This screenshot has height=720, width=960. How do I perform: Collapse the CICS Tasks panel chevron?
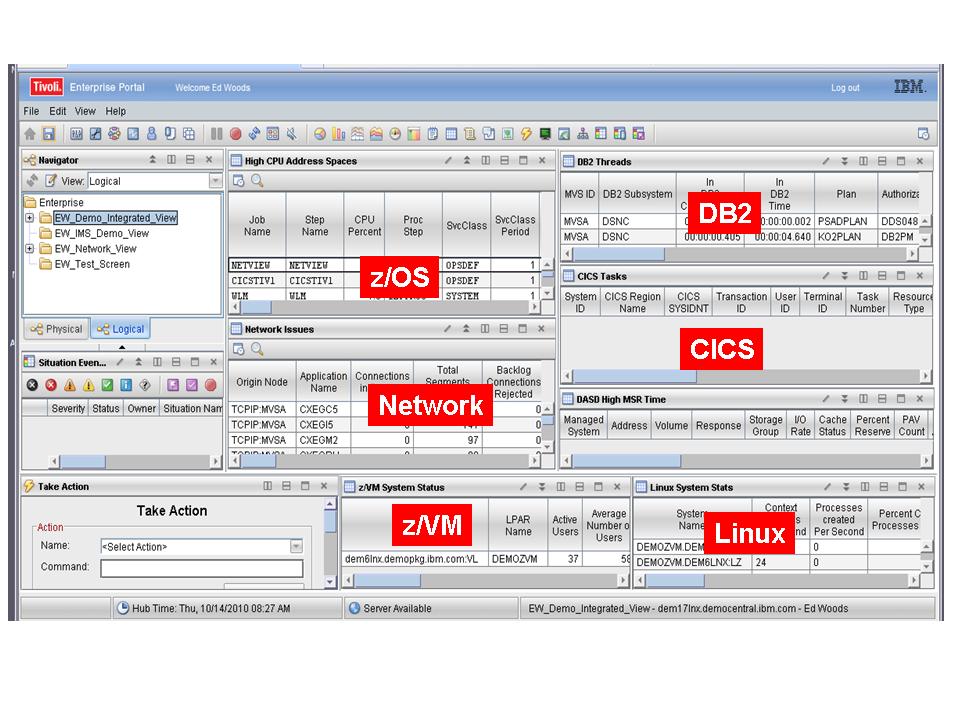pos(844,276)
